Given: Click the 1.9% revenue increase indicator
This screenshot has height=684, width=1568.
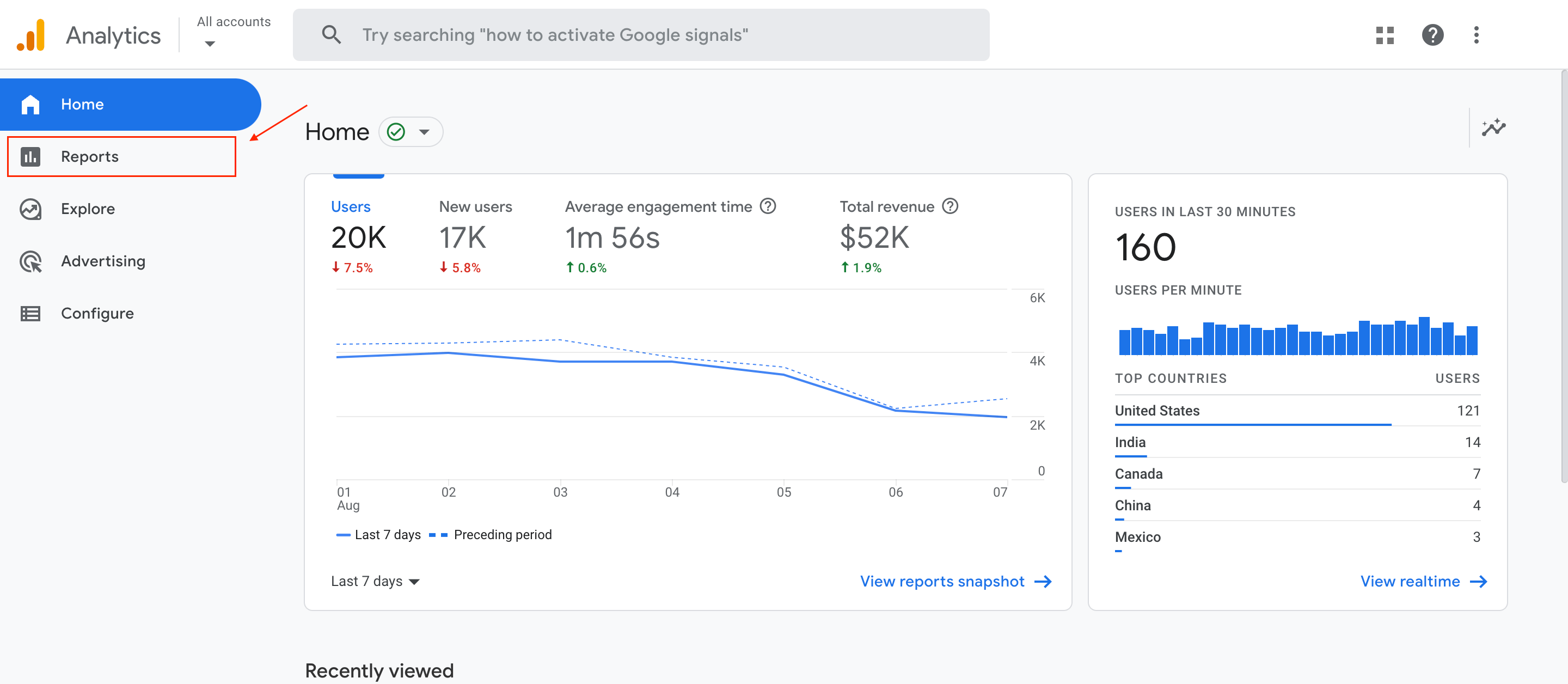Looking at the screenshot, I should (861, 267).
